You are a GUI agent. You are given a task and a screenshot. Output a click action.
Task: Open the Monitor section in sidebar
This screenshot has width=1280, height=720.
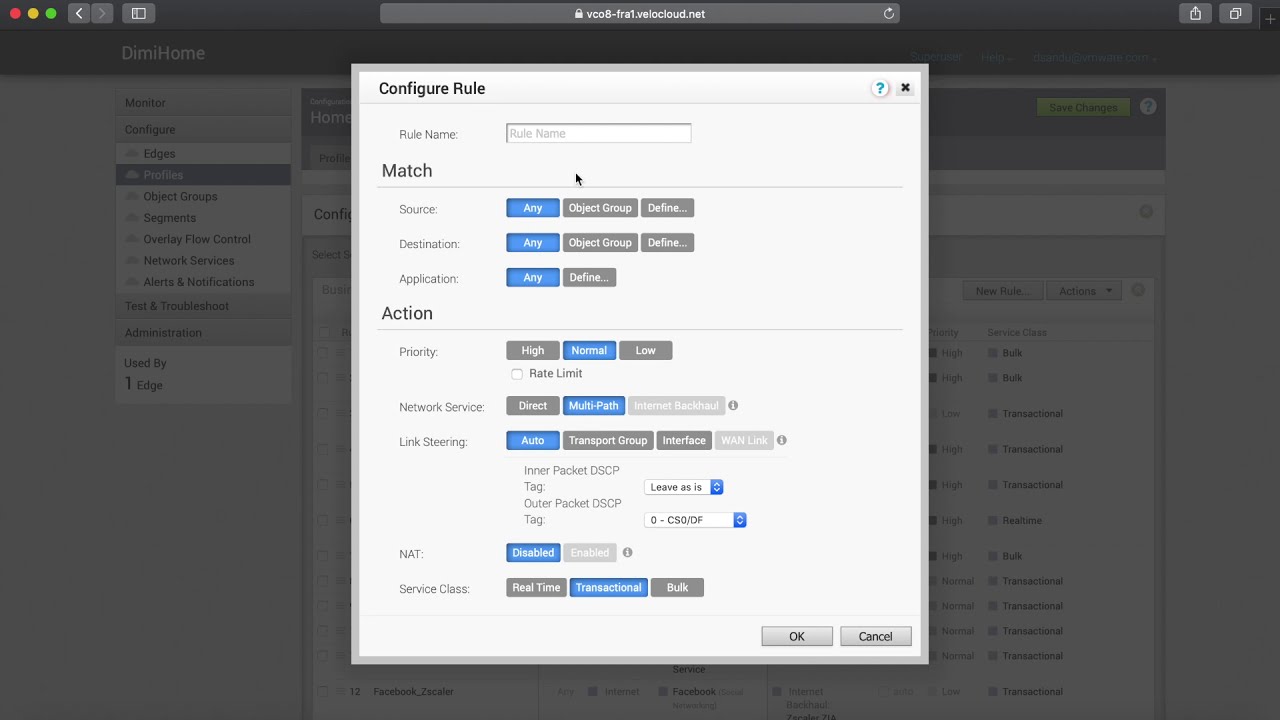[203, 103]
